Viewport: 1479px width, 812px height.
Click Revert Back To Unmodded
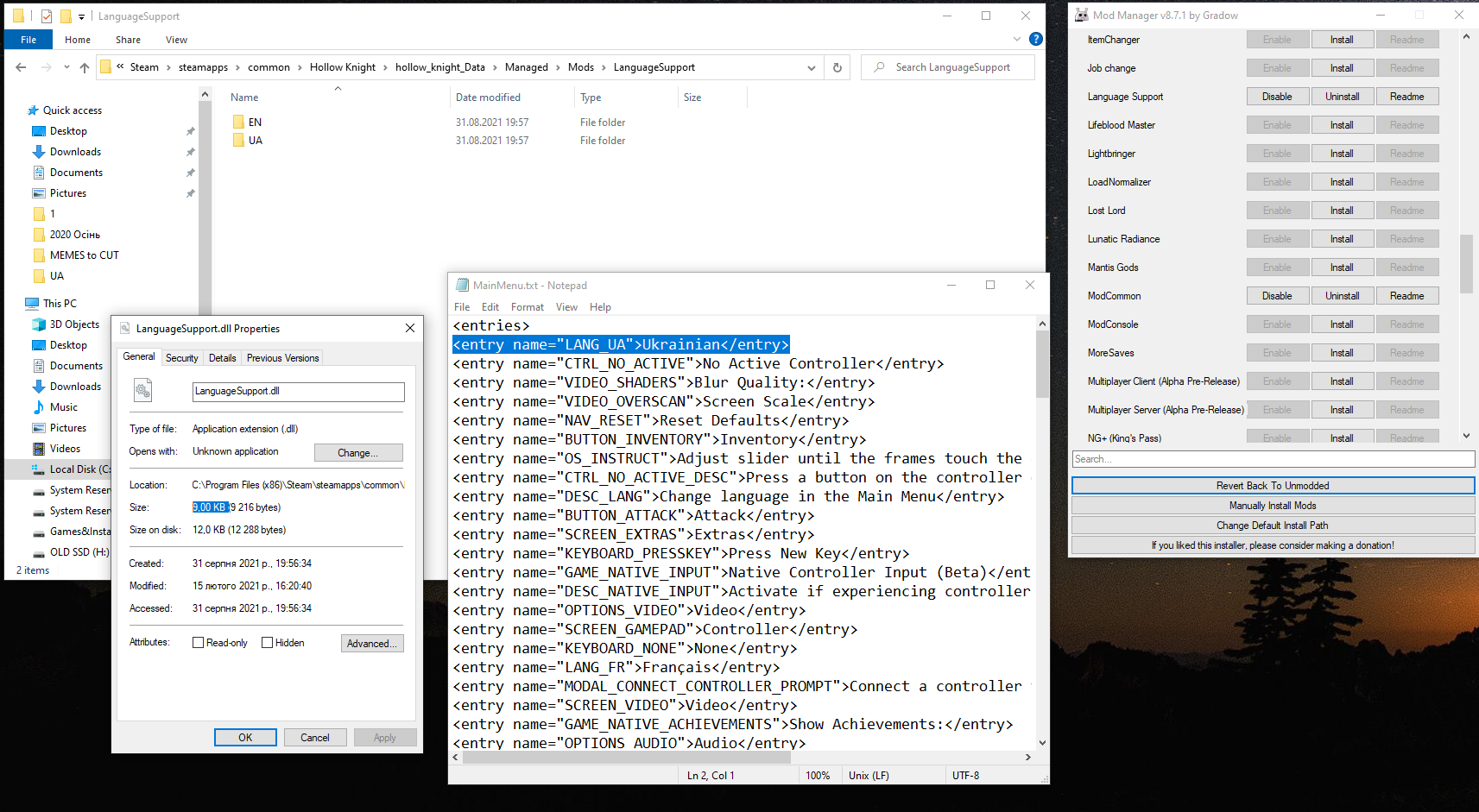click(1273, 486)
